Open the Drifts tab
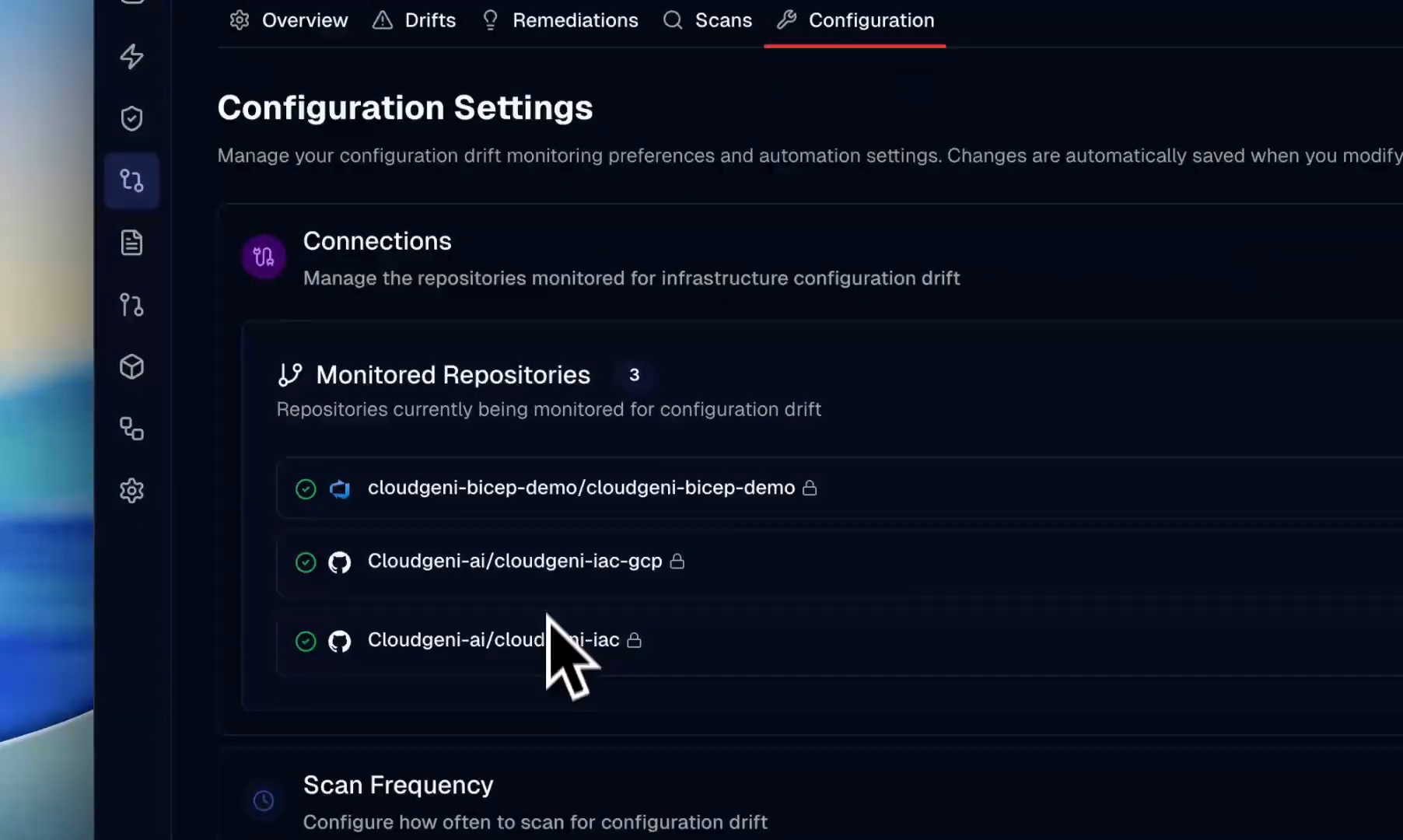This screenshot has height=840, width=1403. pyautogui.click(x=415, y=20)
